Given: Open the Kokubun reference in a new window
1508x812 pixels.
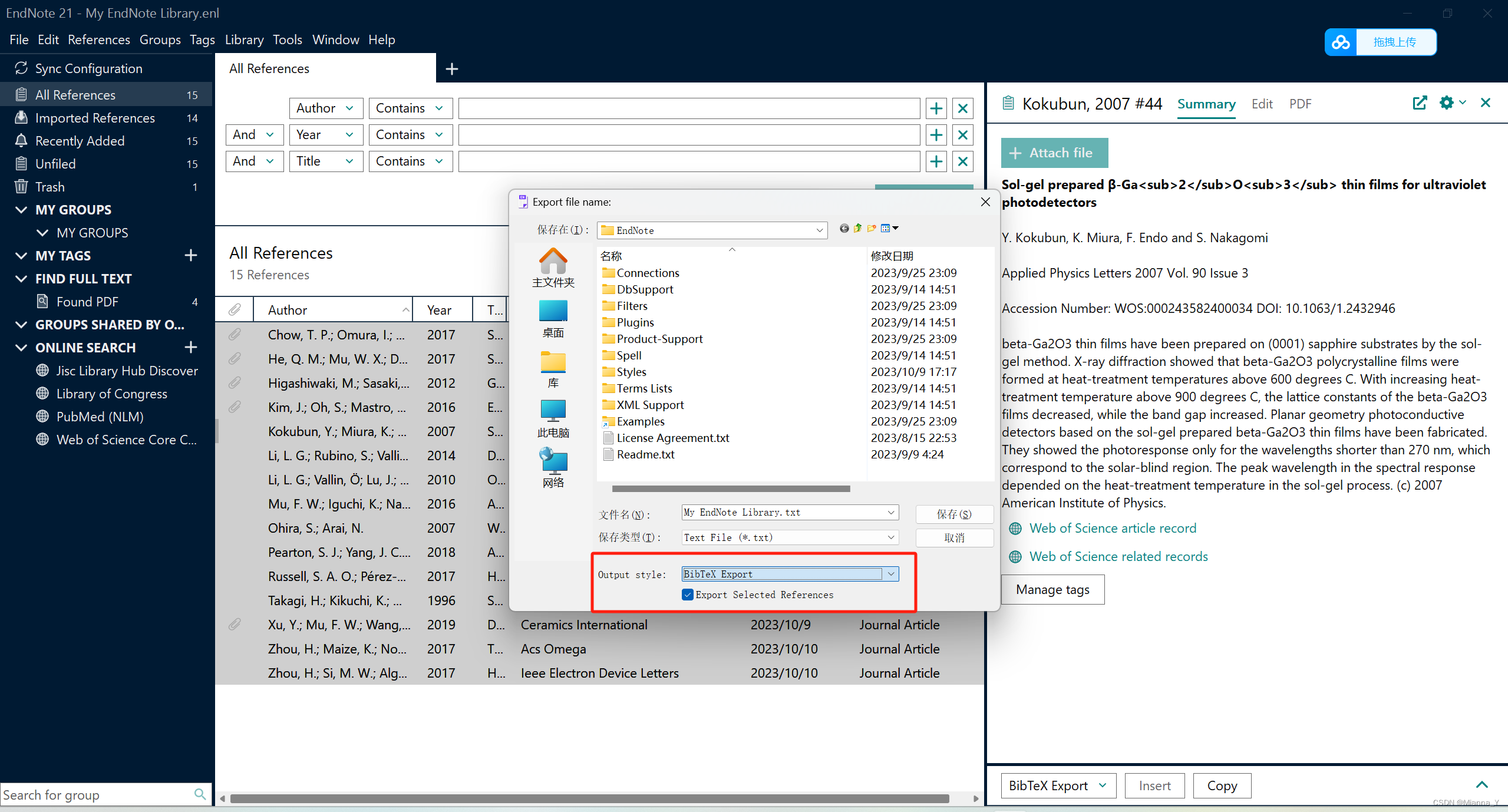Looking at the screenshot, I should pos(1420,103).
